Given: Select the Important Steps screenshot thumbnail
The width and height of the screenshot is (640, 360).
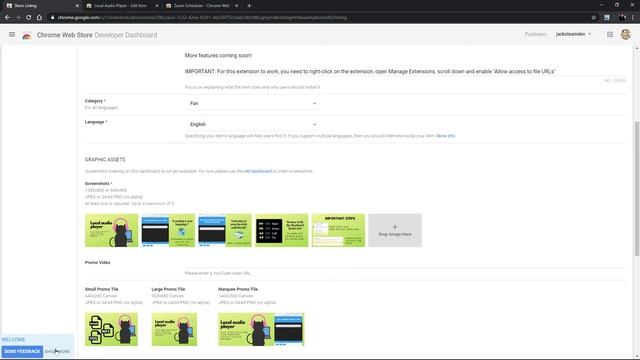Looking at the screenshot, I should pos(338,230).
